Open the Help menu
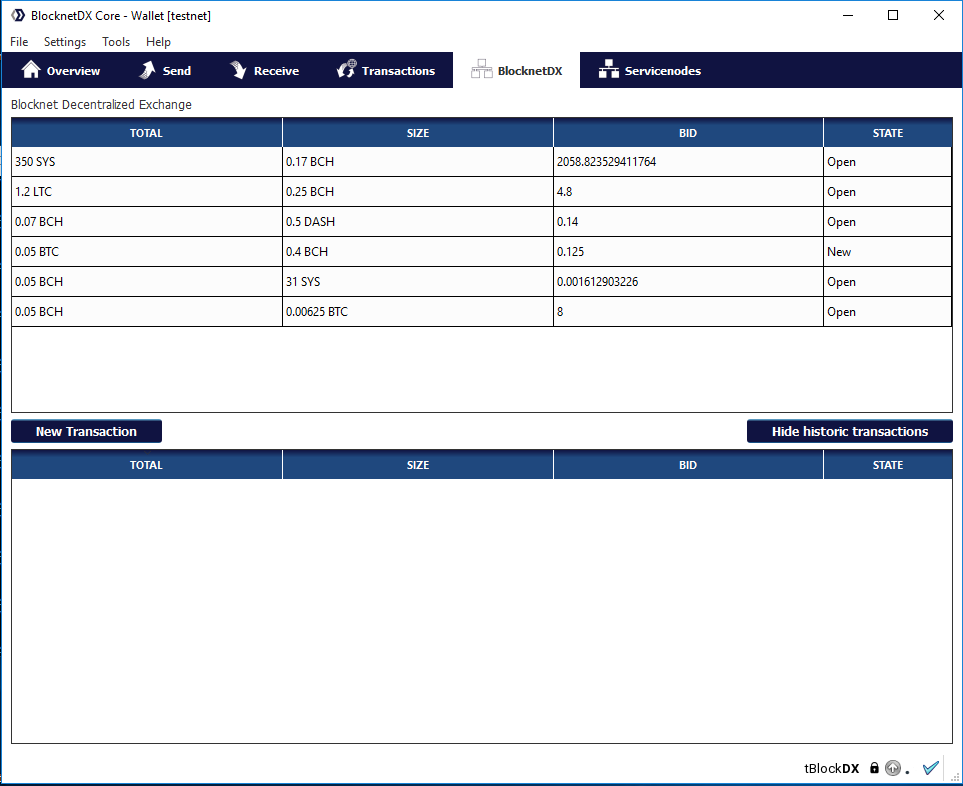963x786 pixels. pos(158,42)
